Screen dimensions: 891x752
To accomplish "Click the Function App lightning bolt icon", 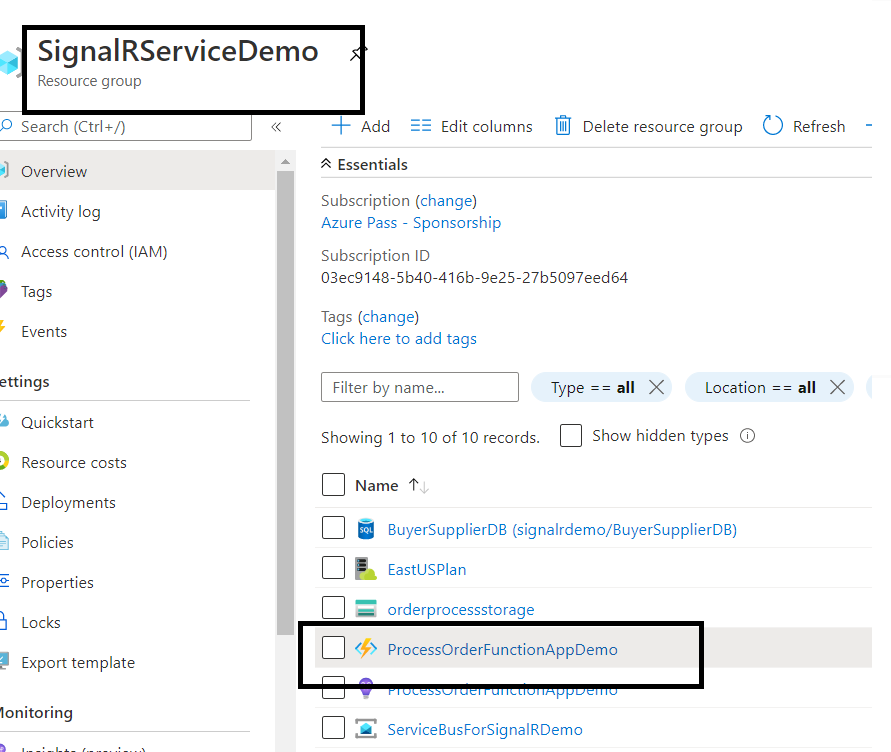I will tap(366, 649).
